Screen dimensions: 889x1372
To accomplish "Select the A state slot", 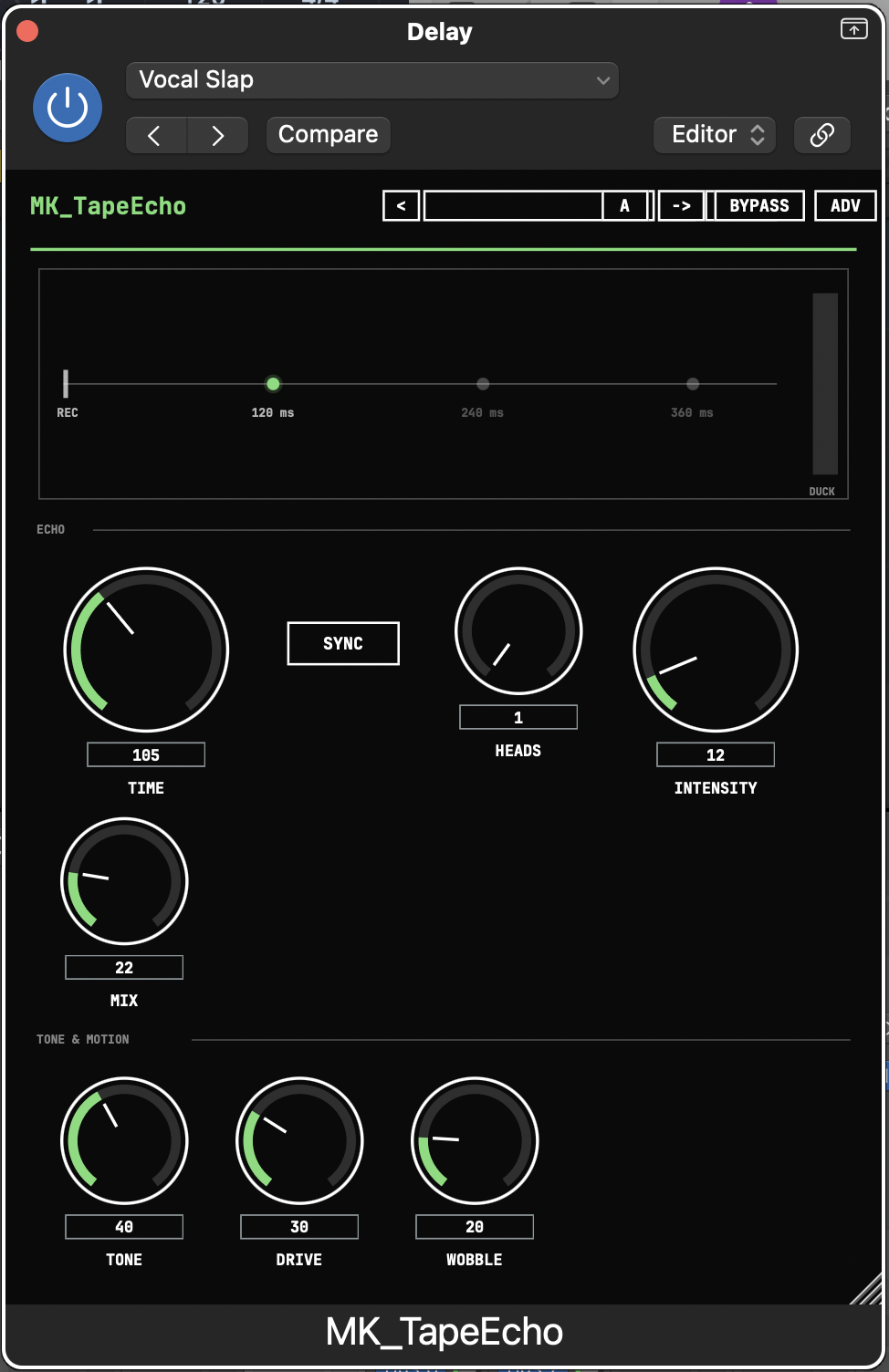I will click(x=625, y=205).
